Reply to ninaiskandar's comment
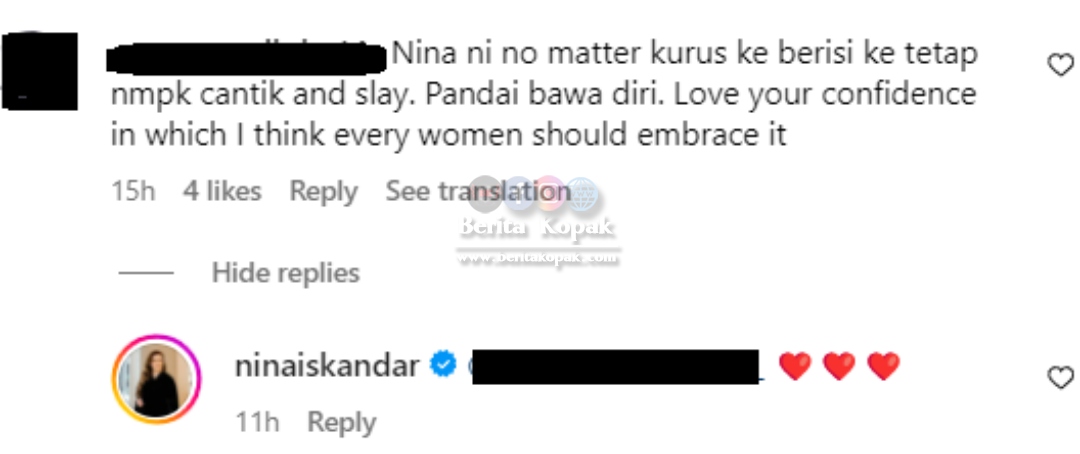The height and width of the screenshot is (454, 1080). (x=342, y=422)
